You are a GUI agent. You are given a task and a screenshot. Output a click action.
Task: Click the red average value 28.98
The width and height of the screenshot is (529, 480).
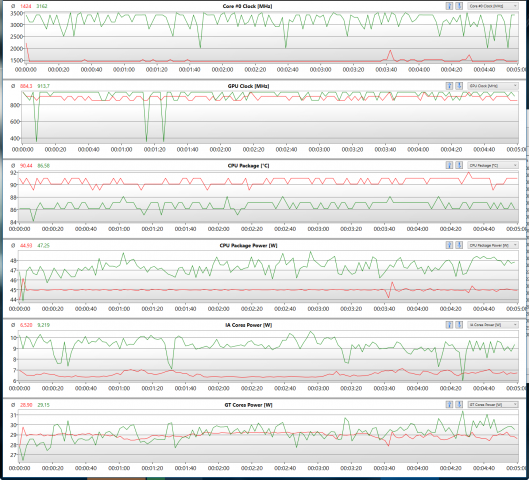point(26,405)
